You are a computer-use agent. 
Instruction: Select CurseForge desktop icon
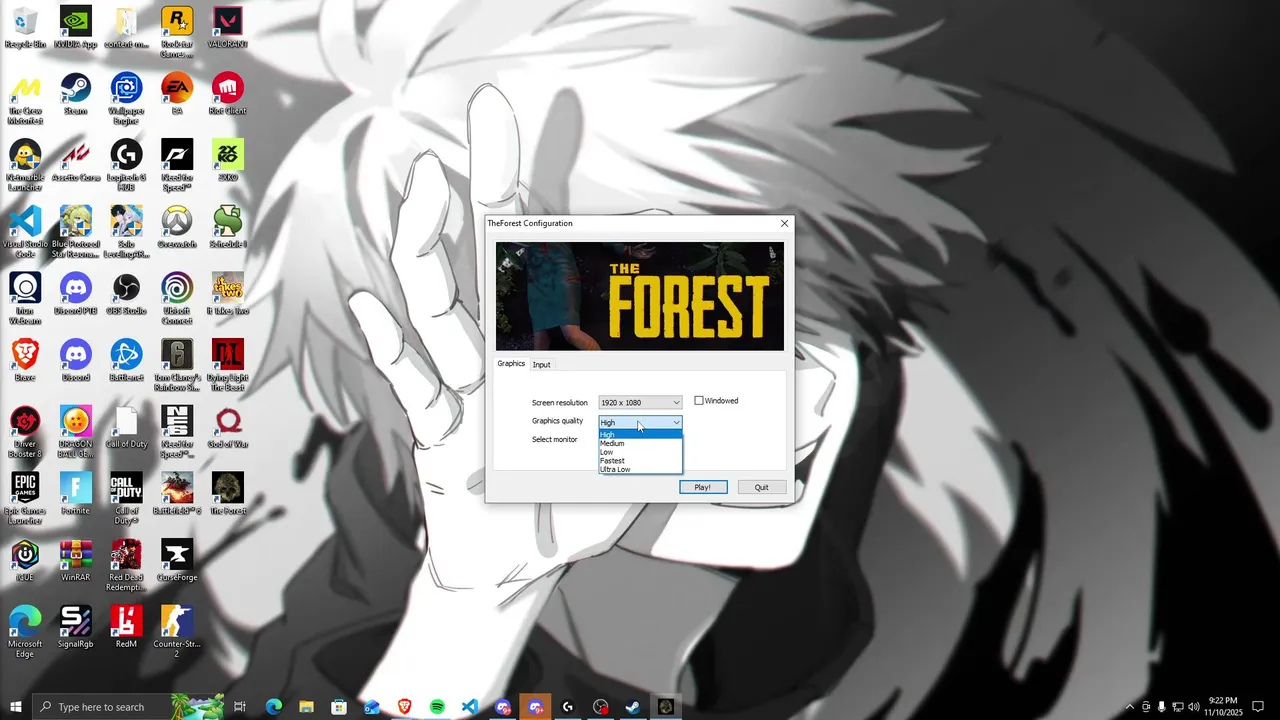(x=177, y=561)
